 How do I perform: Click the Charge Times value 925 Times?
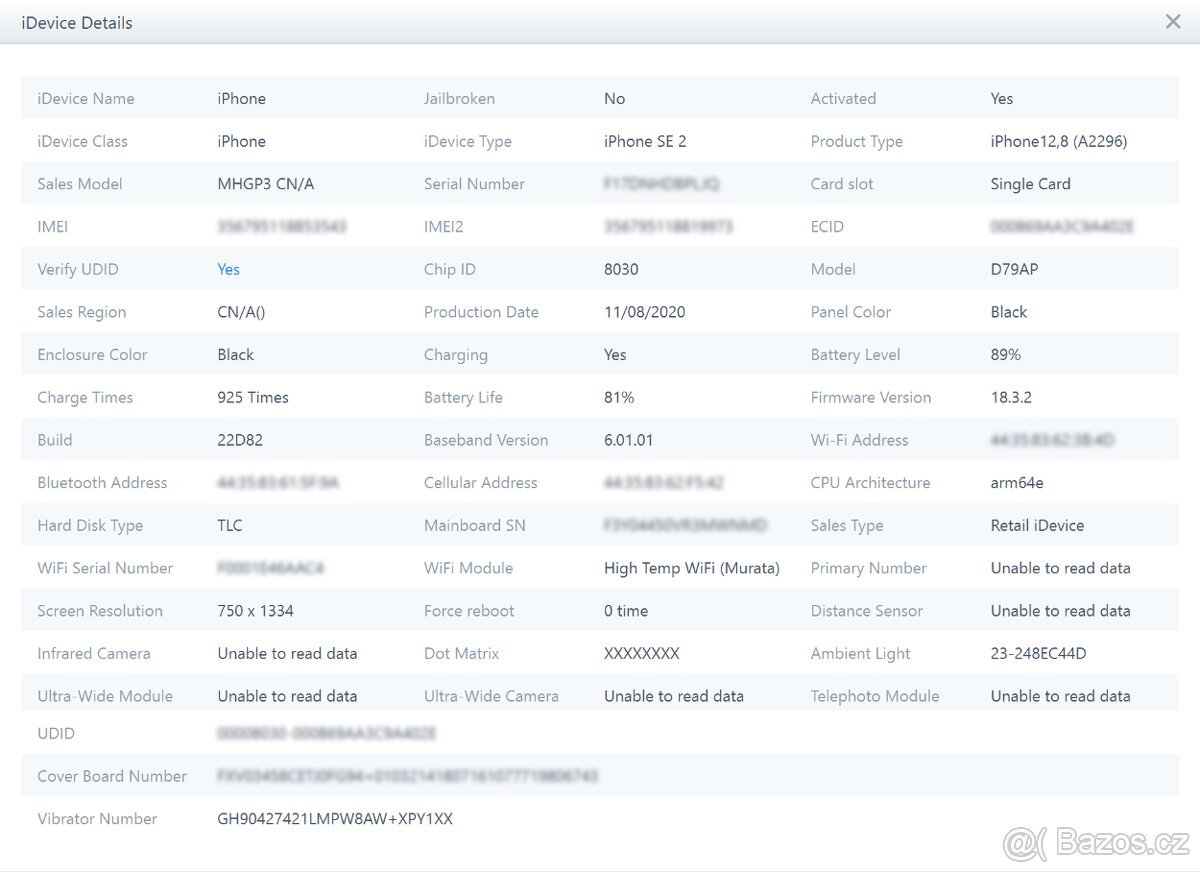click(252, 397)
